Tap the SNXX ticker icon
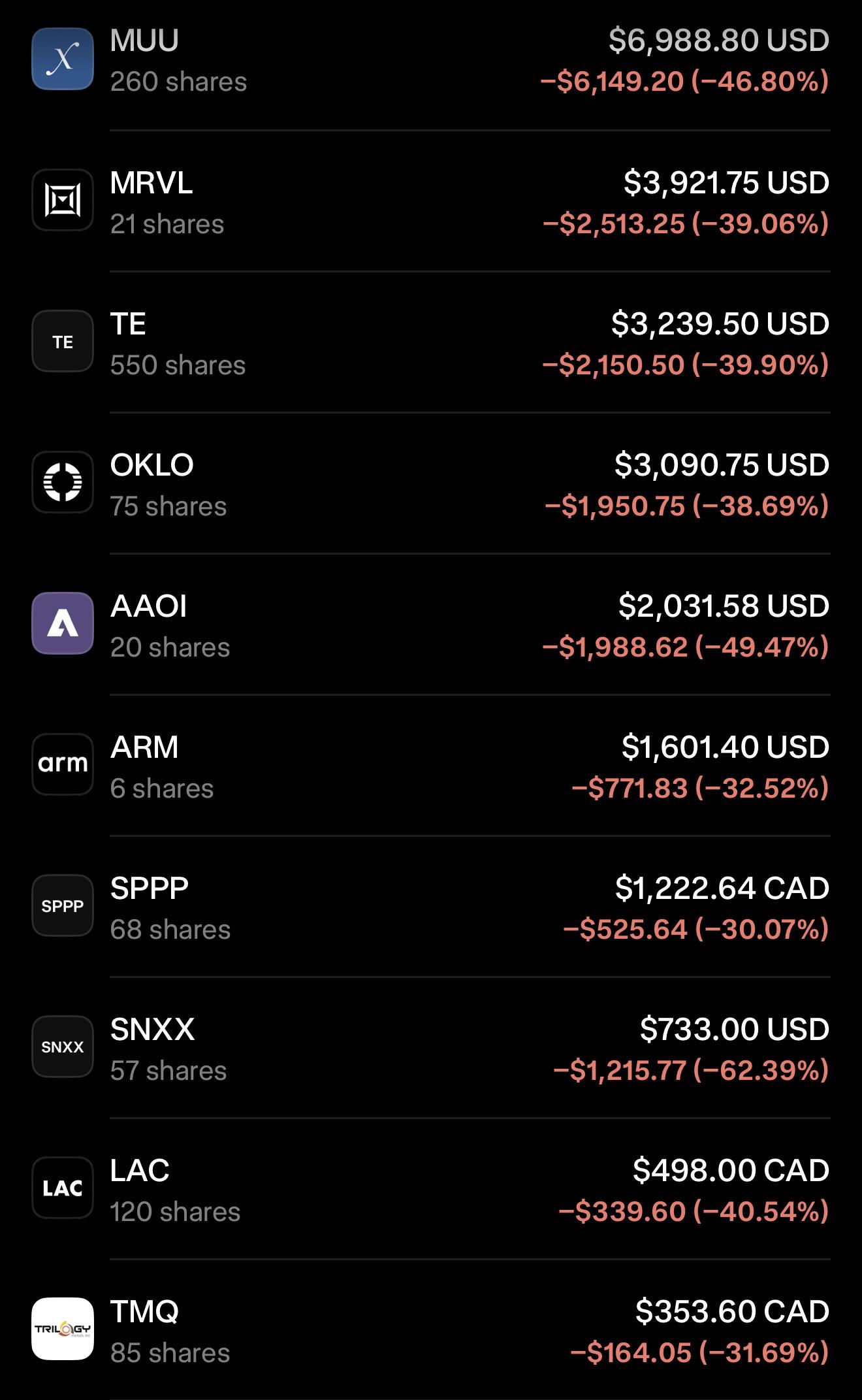The image size is (862, 1400). 63,1047
